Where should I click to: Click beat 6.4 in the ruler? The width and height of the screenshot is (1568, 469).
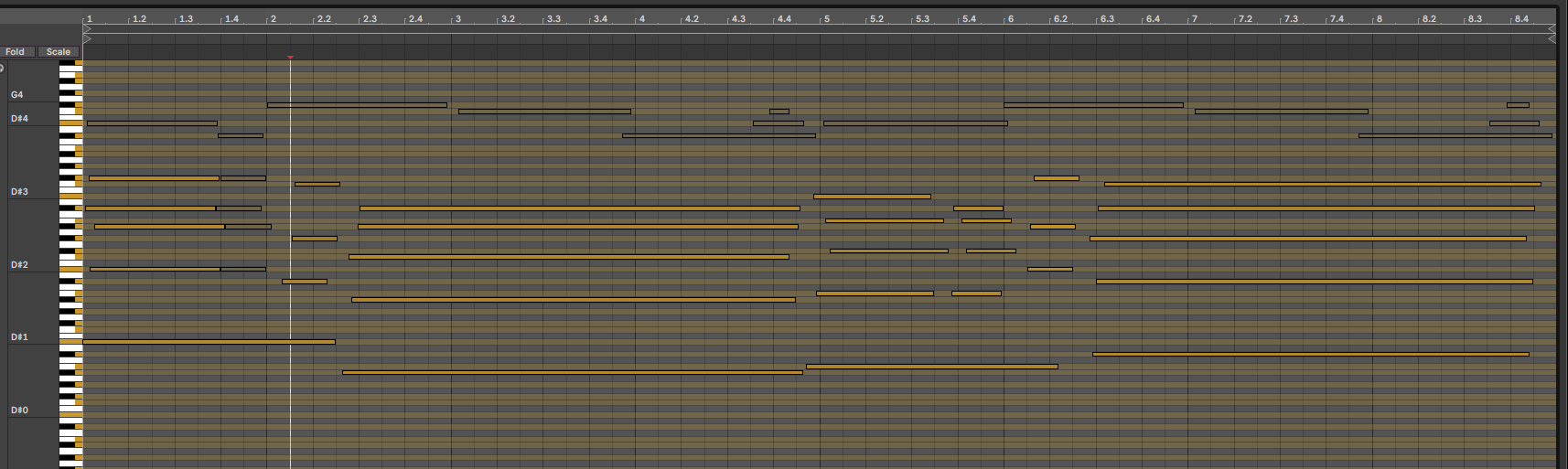click(x=1153, y=18)
